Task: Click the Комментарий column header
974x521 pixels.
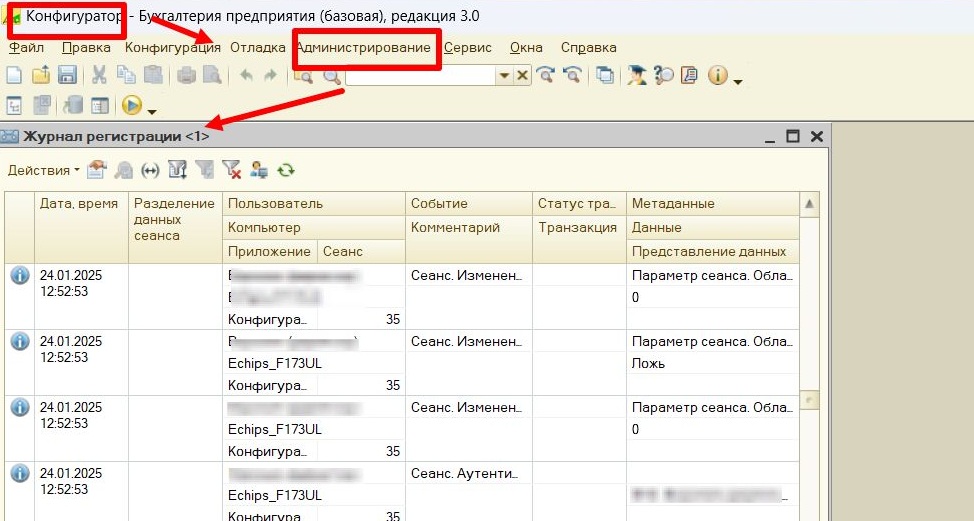Action: pyautogui.click(x=469, y=239)
